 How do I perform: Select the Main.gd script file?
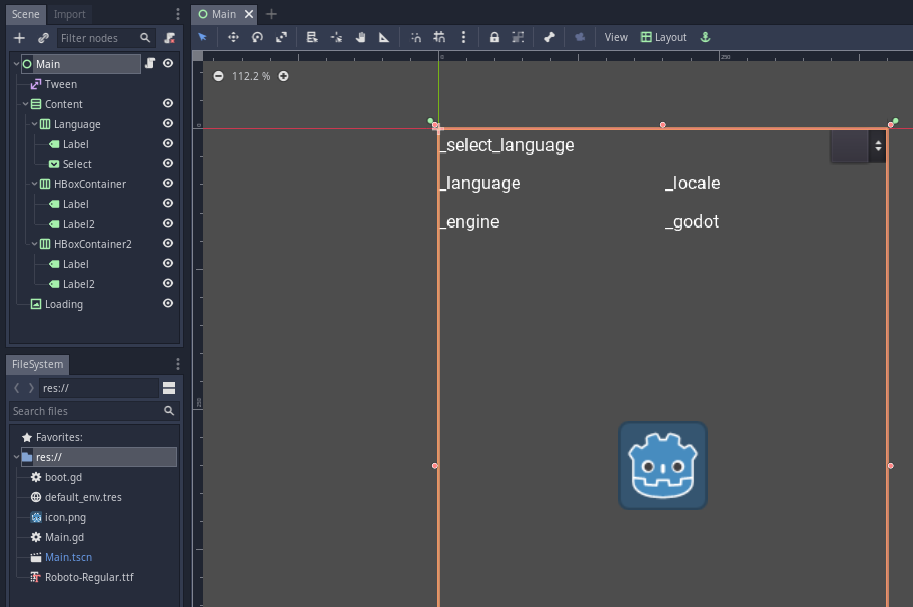[x=64, y=537]
